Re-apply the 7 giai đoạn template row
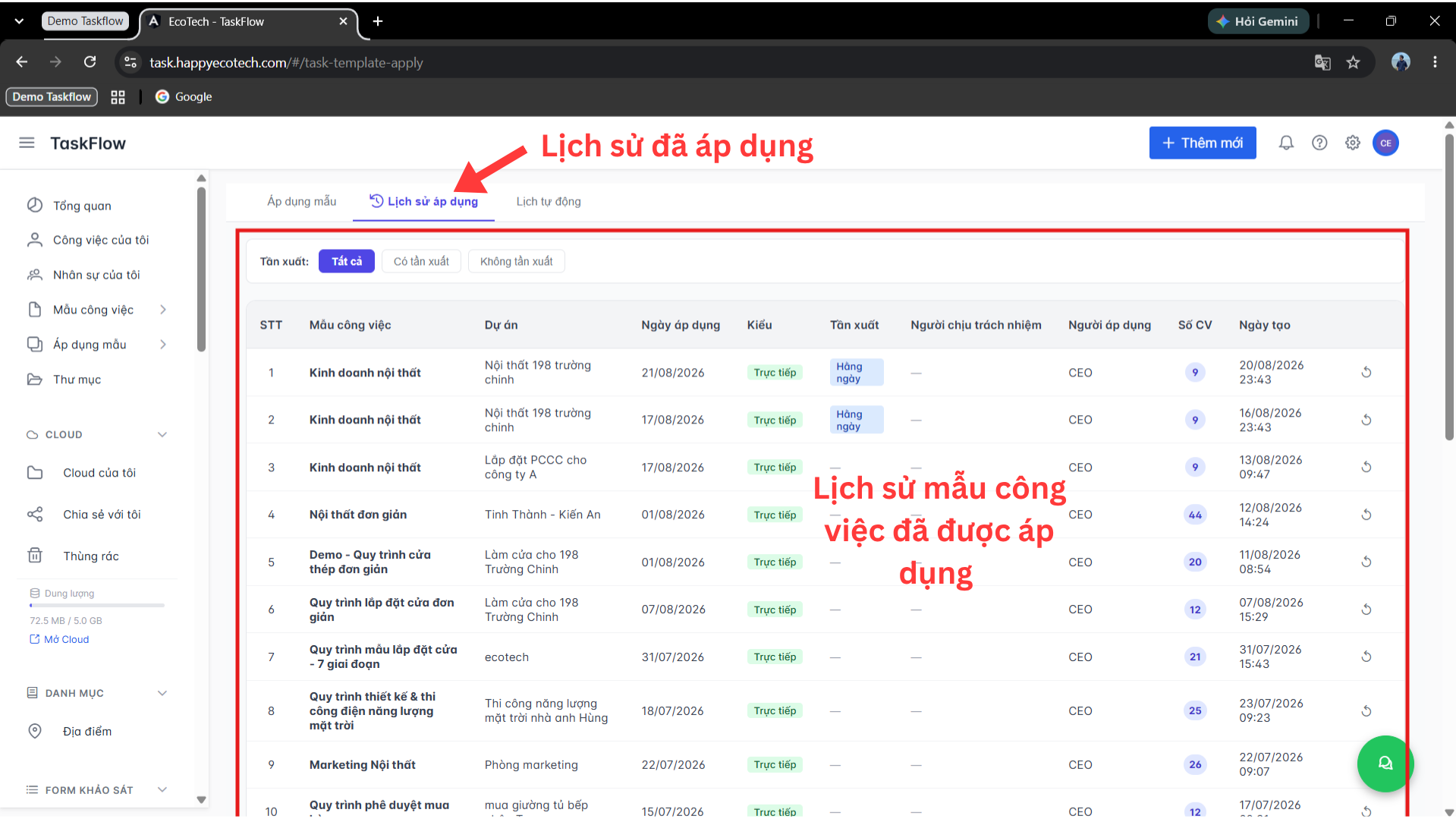1456x819 pixels. tap(1366, 657)
